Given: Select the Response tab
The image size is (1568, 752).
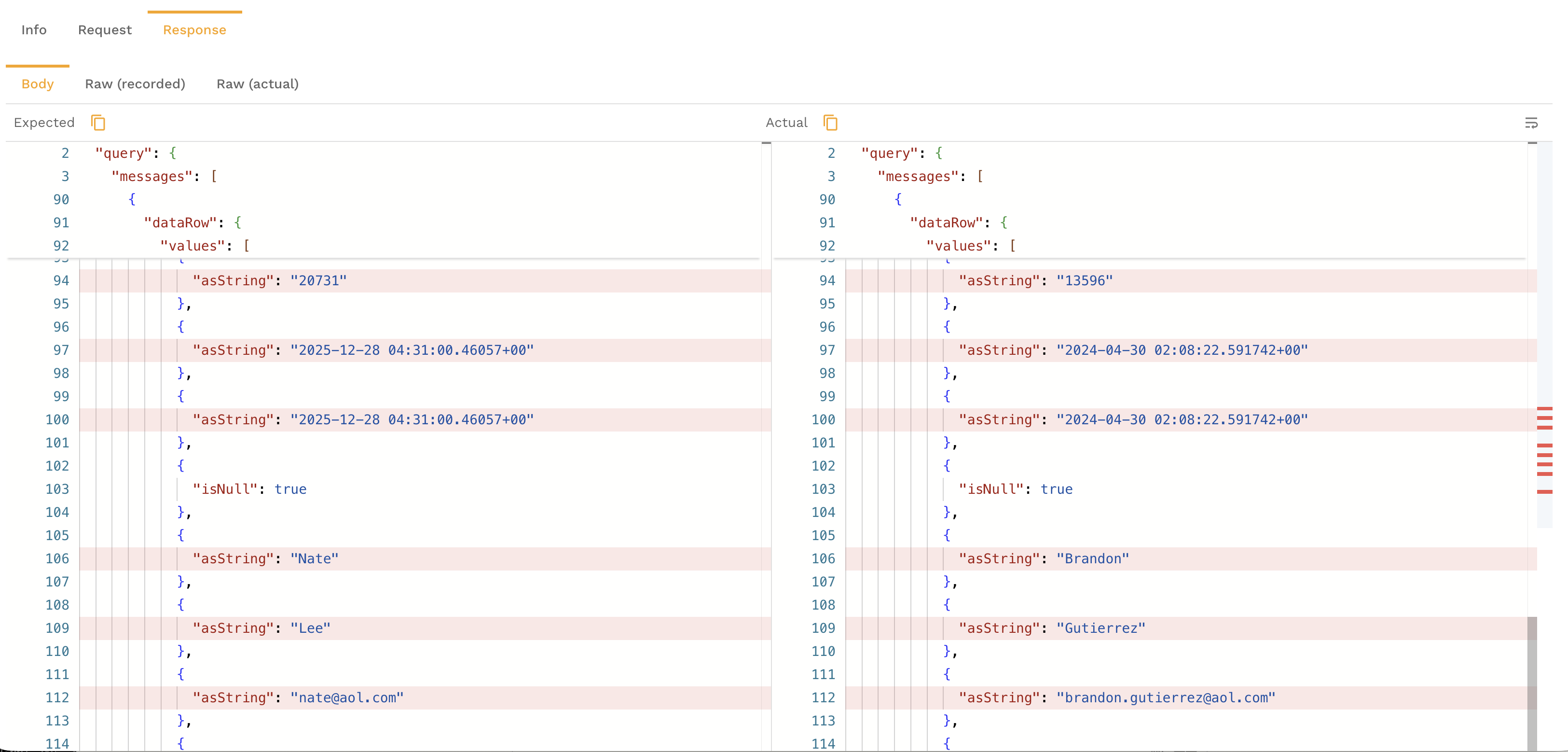Looking at the screenshot, I should pyautogui.click(x=194, y=30).
